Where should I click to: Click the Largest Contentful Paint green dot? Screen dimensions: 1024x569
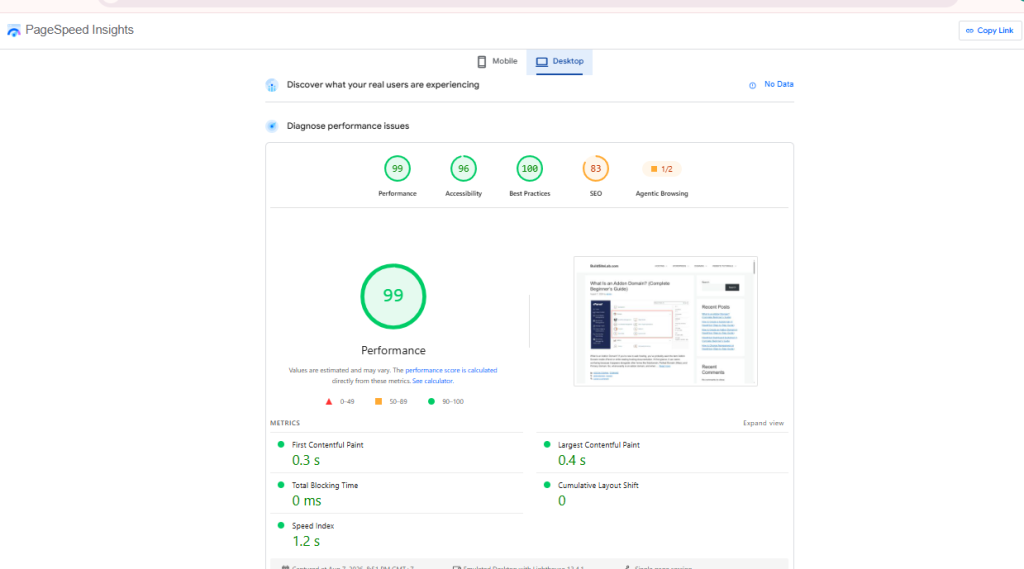pos(547,444)
